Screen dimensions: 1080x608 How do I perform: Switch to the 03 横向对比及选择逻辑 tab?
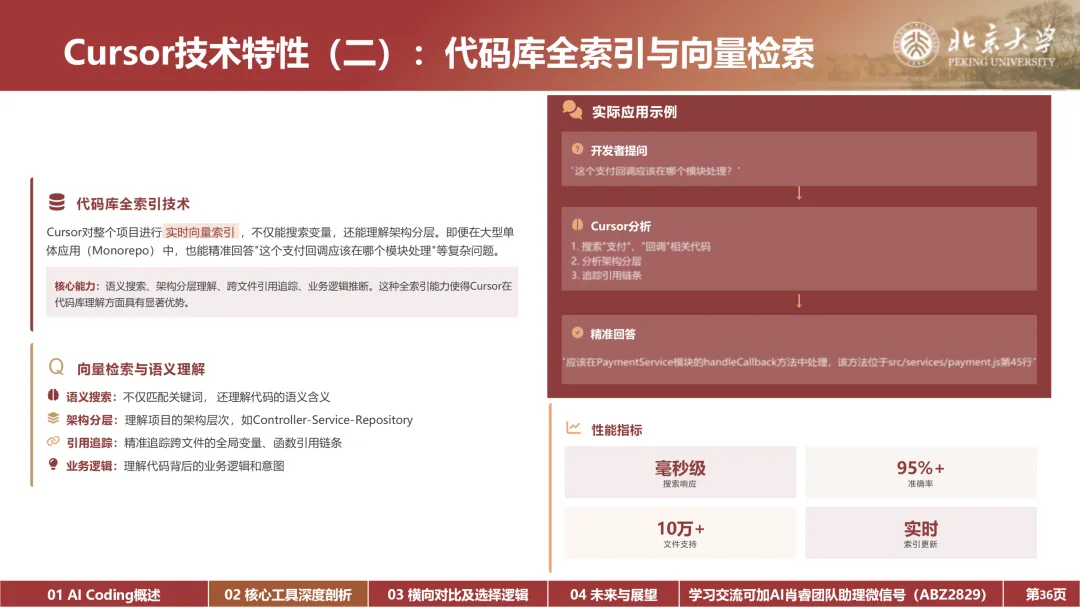[x=458, y=595]
